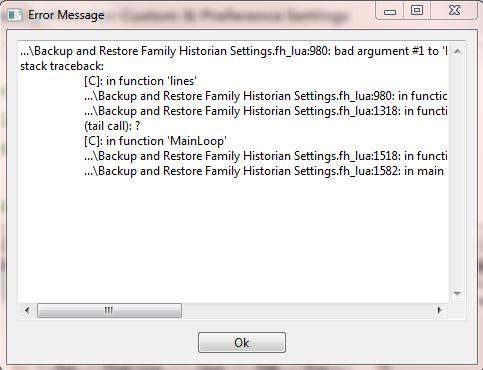The height and width of the screenshot is (370, 483).
Task: Click the traceback line containing 'fh_lua:1518'
Action: pos(266,156)
